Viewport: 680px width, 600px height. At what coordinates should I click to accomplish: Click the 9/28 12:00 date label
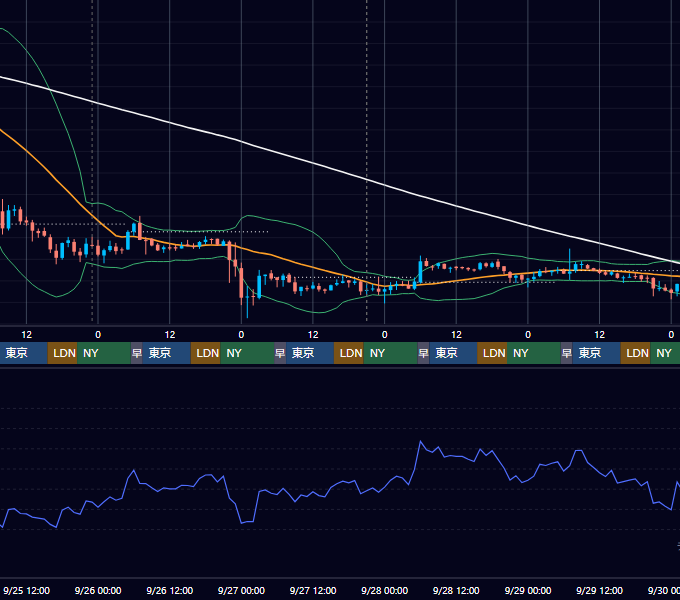coord(456,591)
